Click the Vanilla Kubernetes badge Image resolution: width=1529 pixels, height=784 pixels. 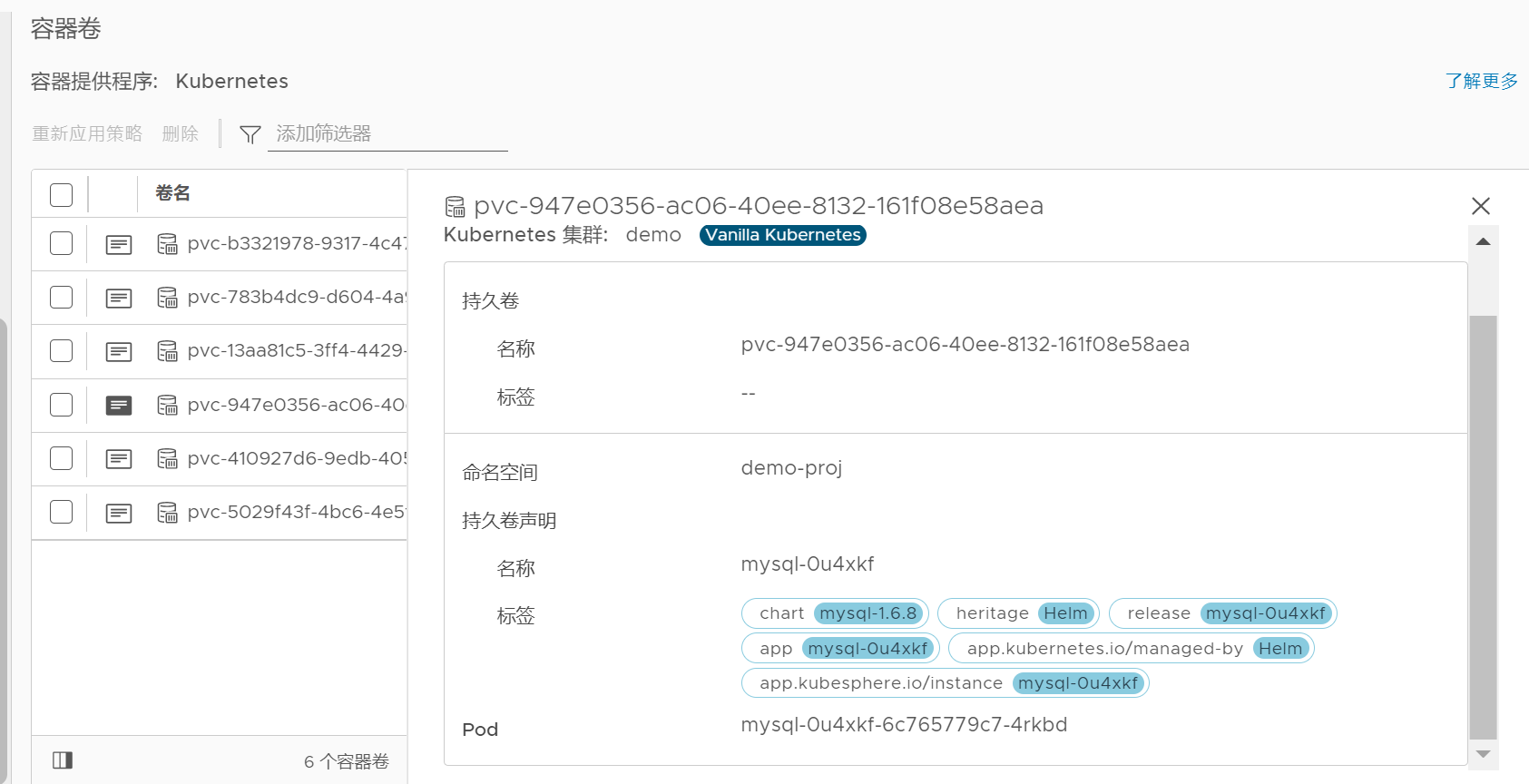pos(783,235)
